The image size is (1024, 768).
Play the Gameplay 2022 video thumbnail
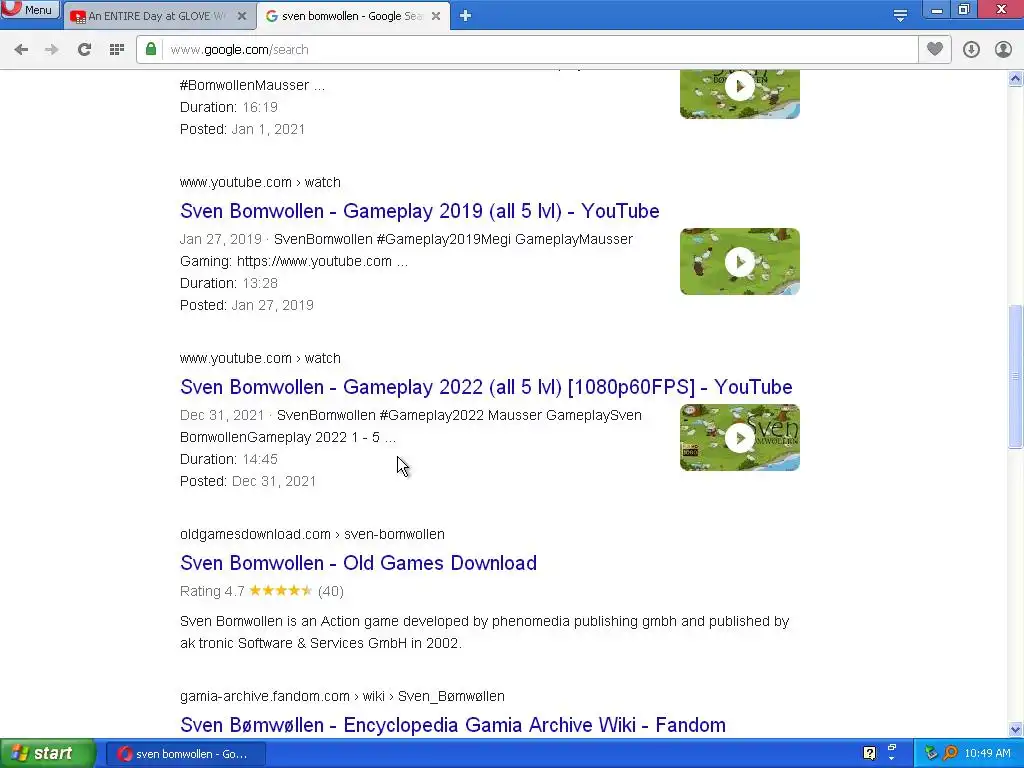coord(739,438)
